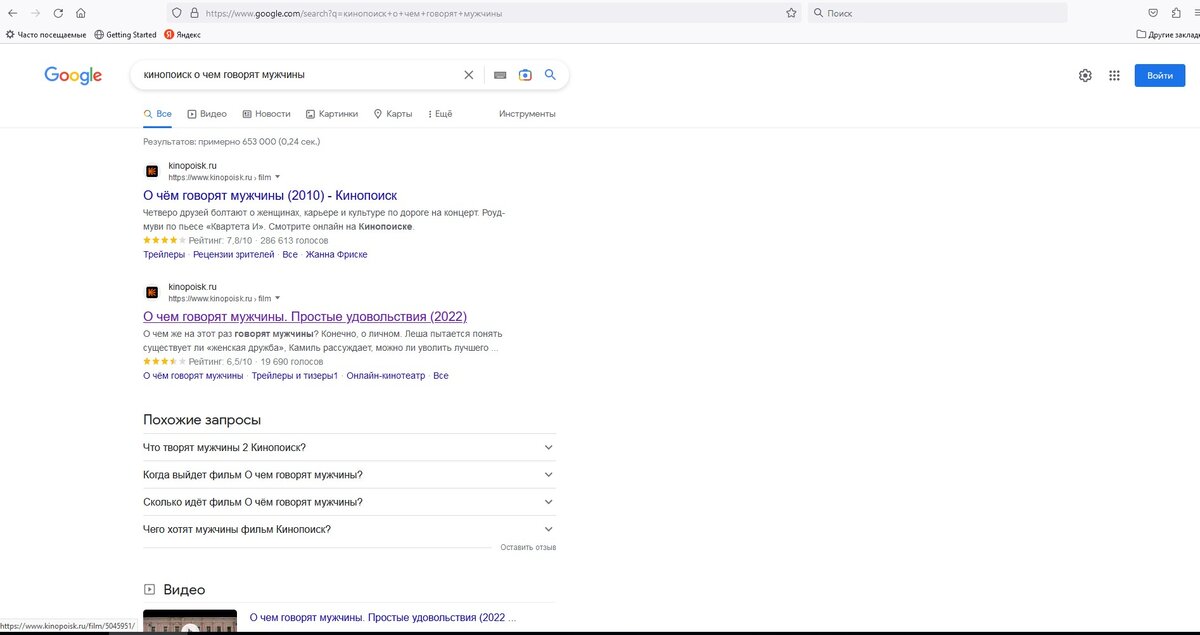Click the Видео section play icon
1200x635 pixels.
point(150,589)
